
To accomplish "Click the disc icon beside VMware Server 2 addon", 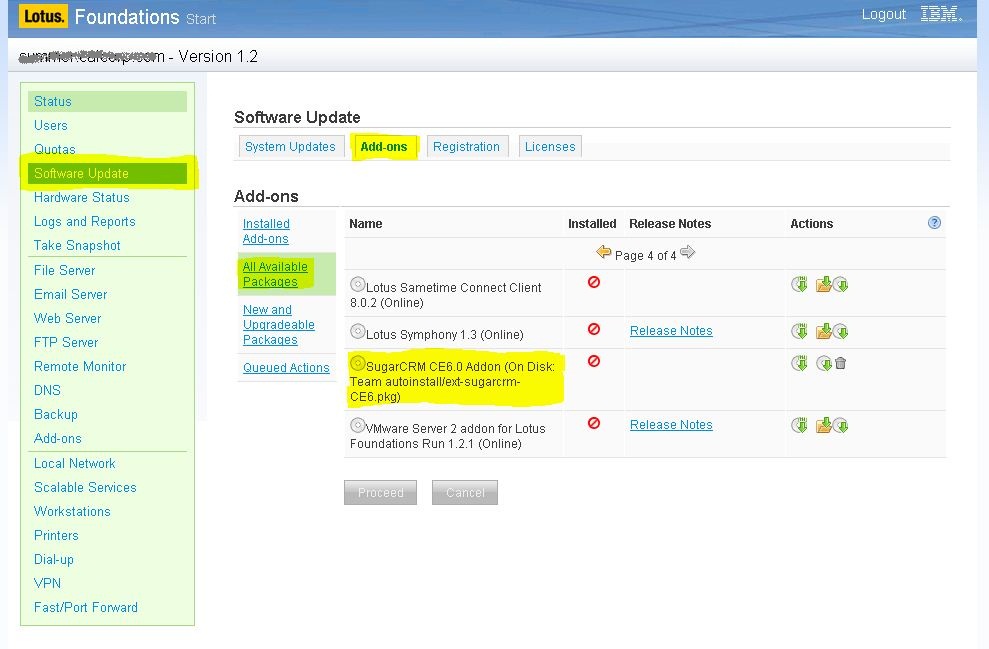I will coord(358,425).
